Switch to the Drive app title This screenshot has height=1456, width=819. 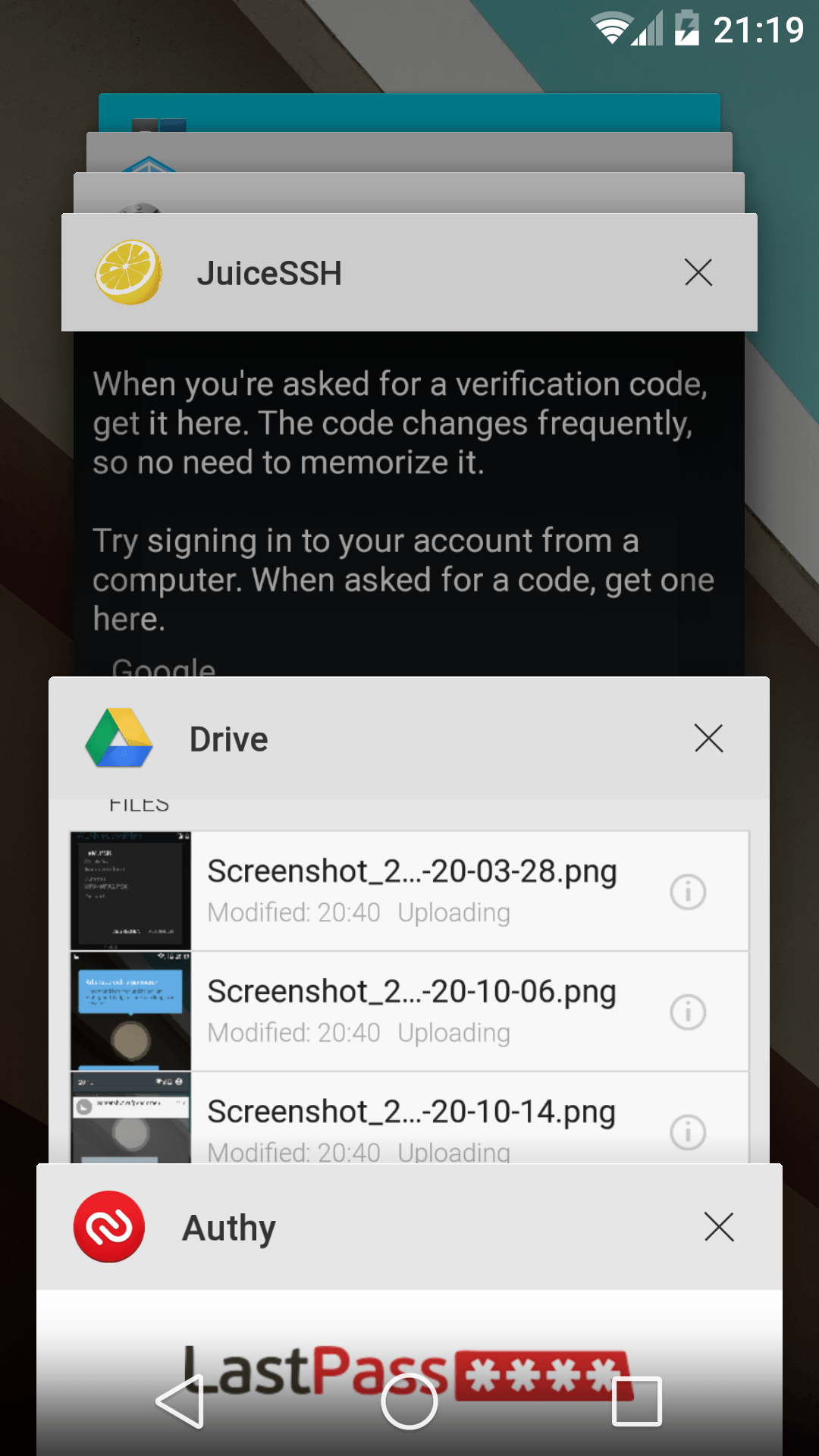click(x=228, y=739)
